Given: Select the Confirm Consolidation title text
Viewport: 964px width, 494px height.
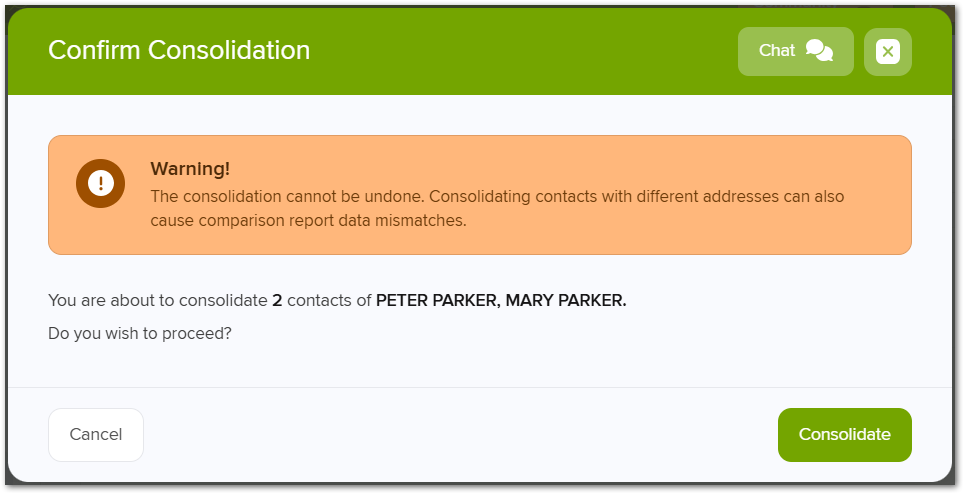Looking at the screenshot, I should click(x=179, y=50).
